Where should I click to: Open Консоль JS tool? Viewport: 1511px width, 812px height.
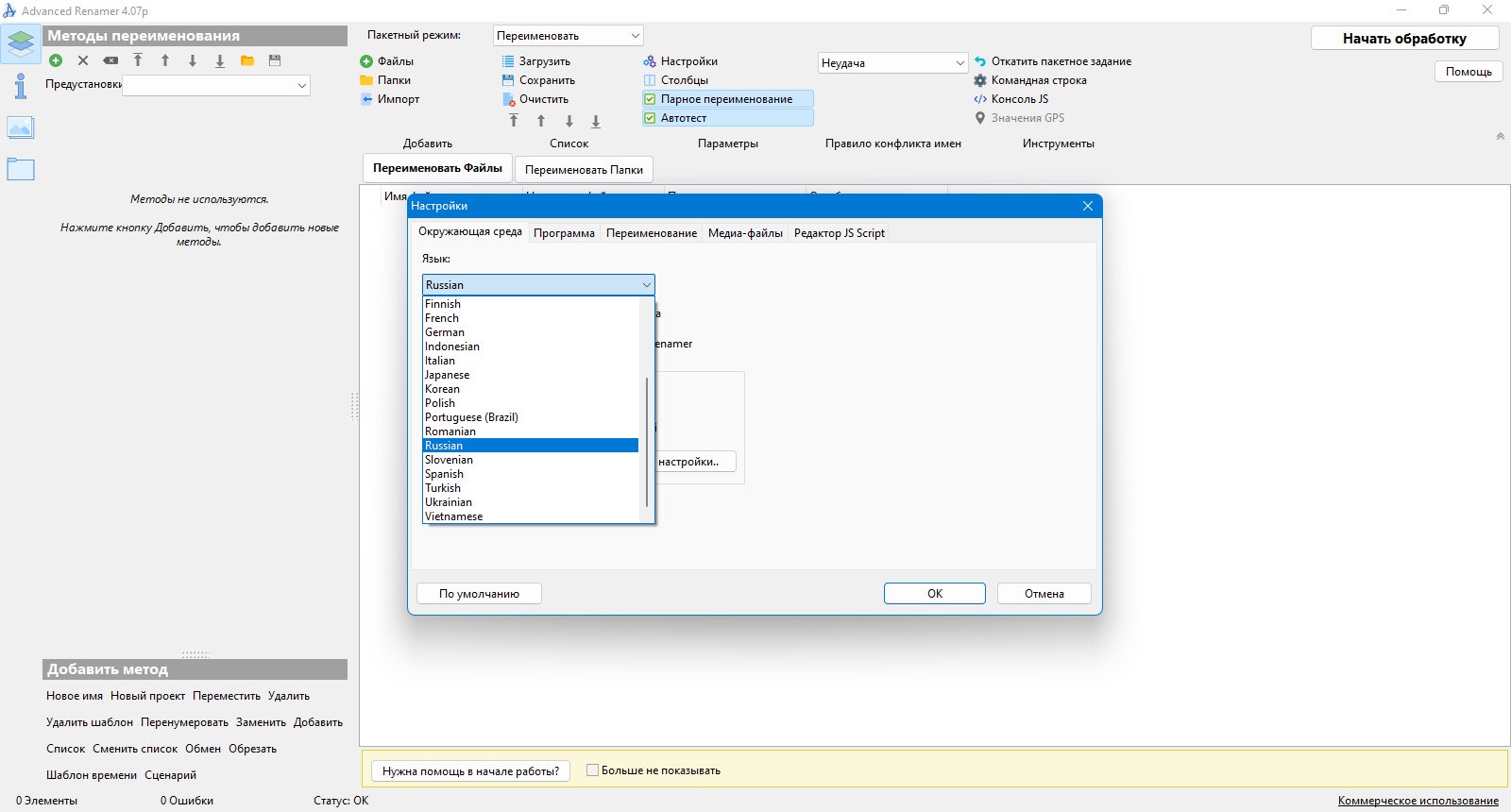pyautogui.click(x=1011, y=99)
